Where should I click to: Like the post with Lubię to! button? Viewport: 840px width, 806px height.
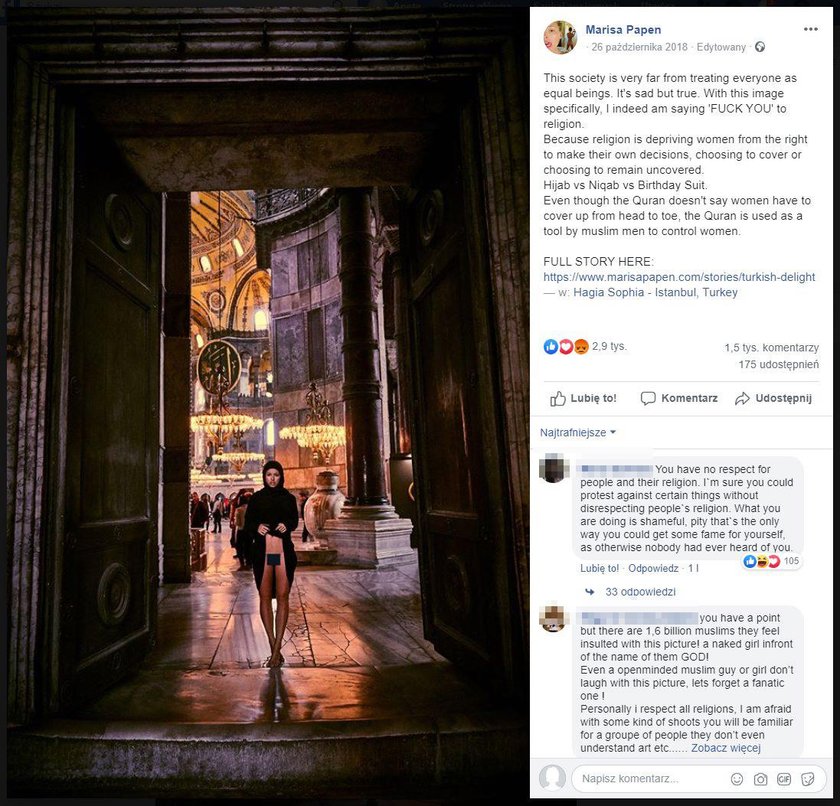pyautogui.click(x=583, y=398)
